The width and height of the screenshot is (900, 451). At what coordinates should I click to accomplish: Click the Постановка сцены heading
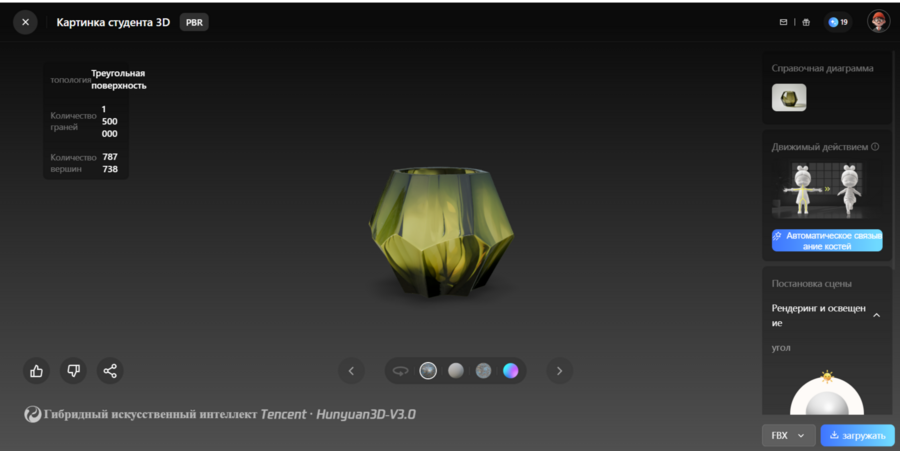811,284
